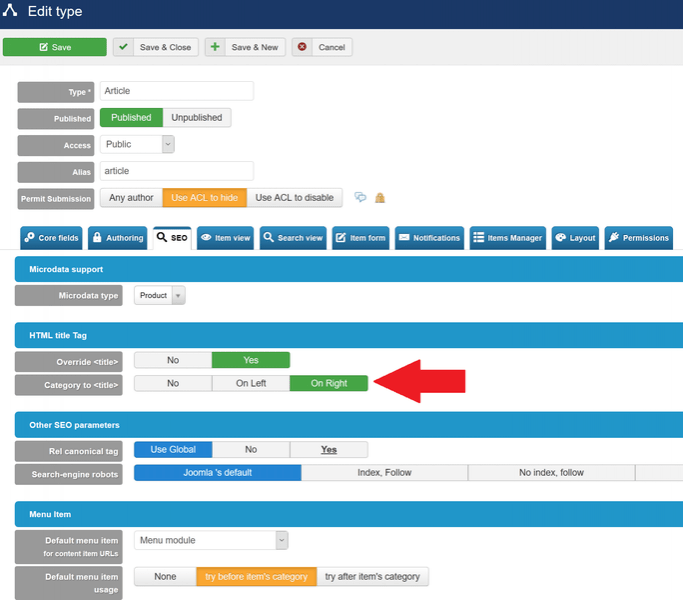Click Other SEO parameters section header
683x600 pixels.
(349, 425)
